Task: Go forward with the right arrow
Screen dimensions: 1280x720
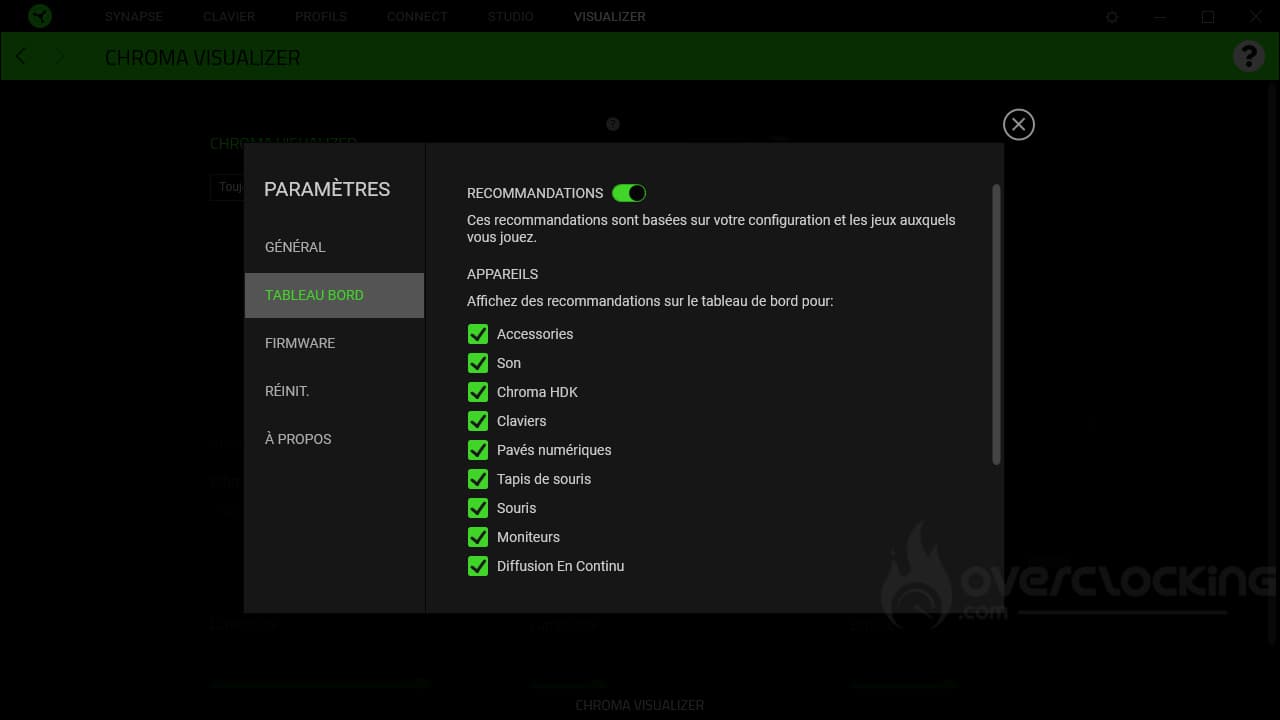Action: pos(59,56)
